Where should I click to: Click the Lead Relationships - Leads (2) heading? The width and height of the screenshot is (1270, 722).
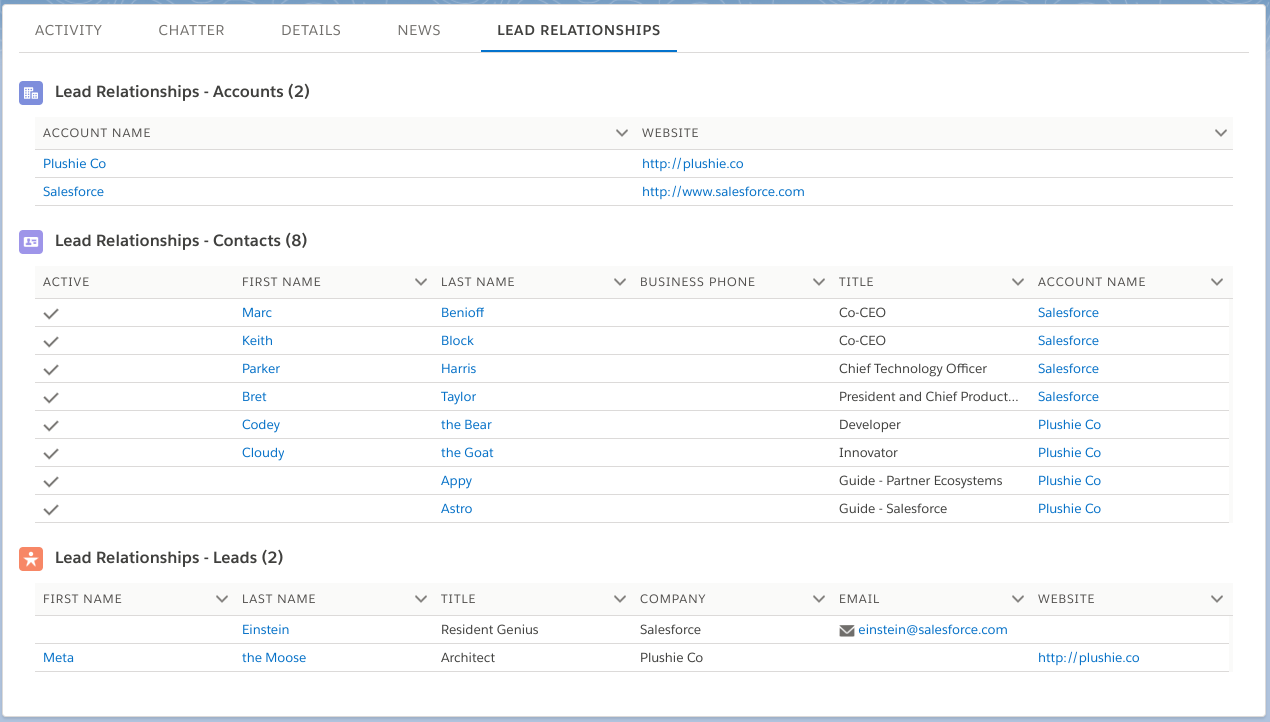169,558
